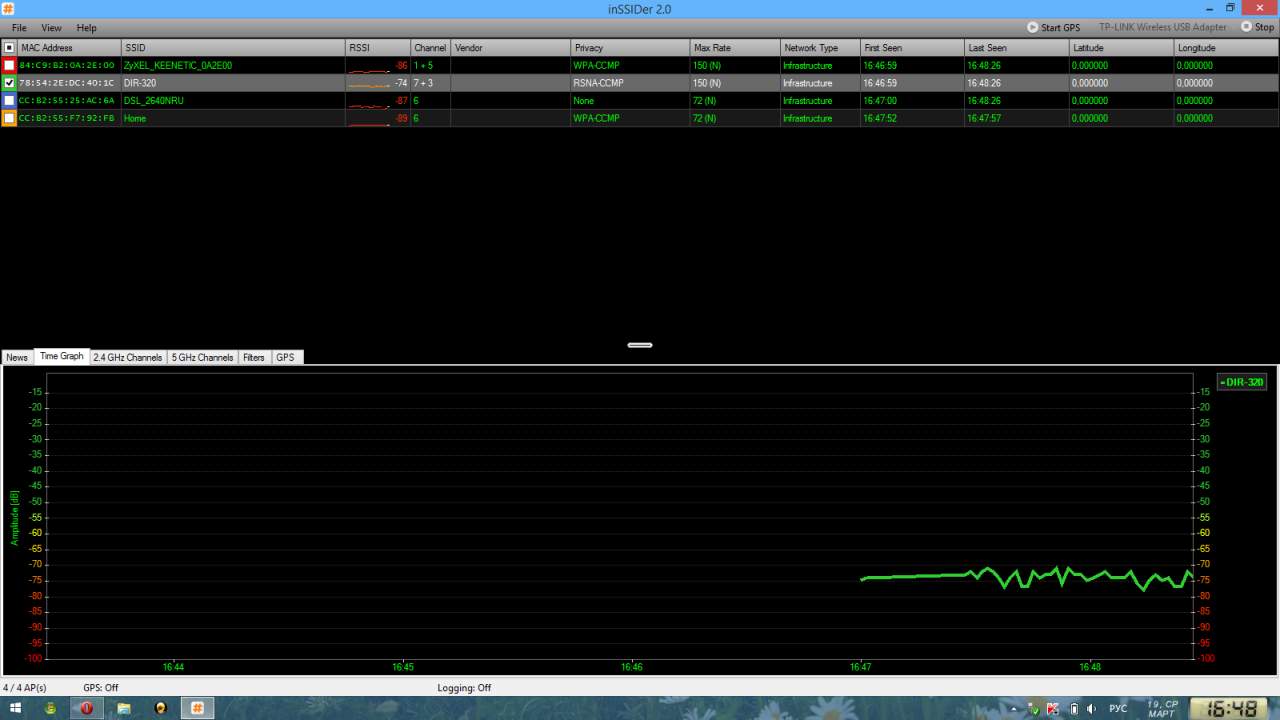Click the DIR-320 graph legend label
This screenshot has height=720, width=1280.
1242,382
